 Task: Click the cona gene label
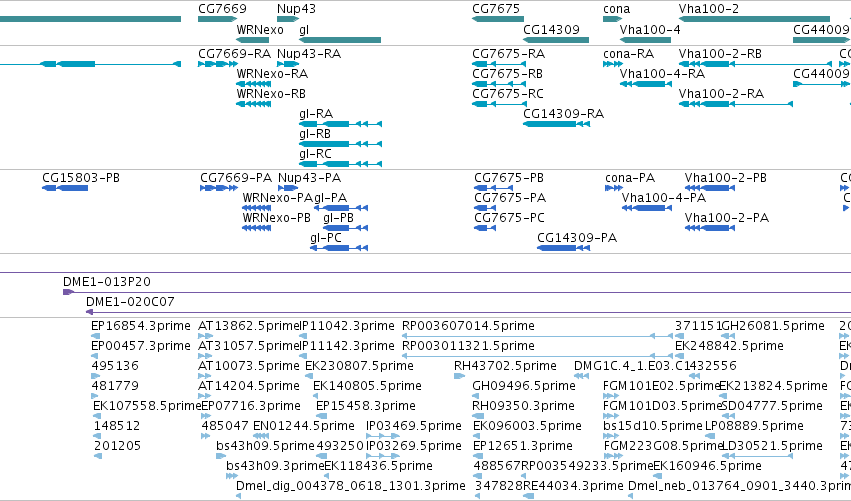pyautogui.click(x=617, y=9)
